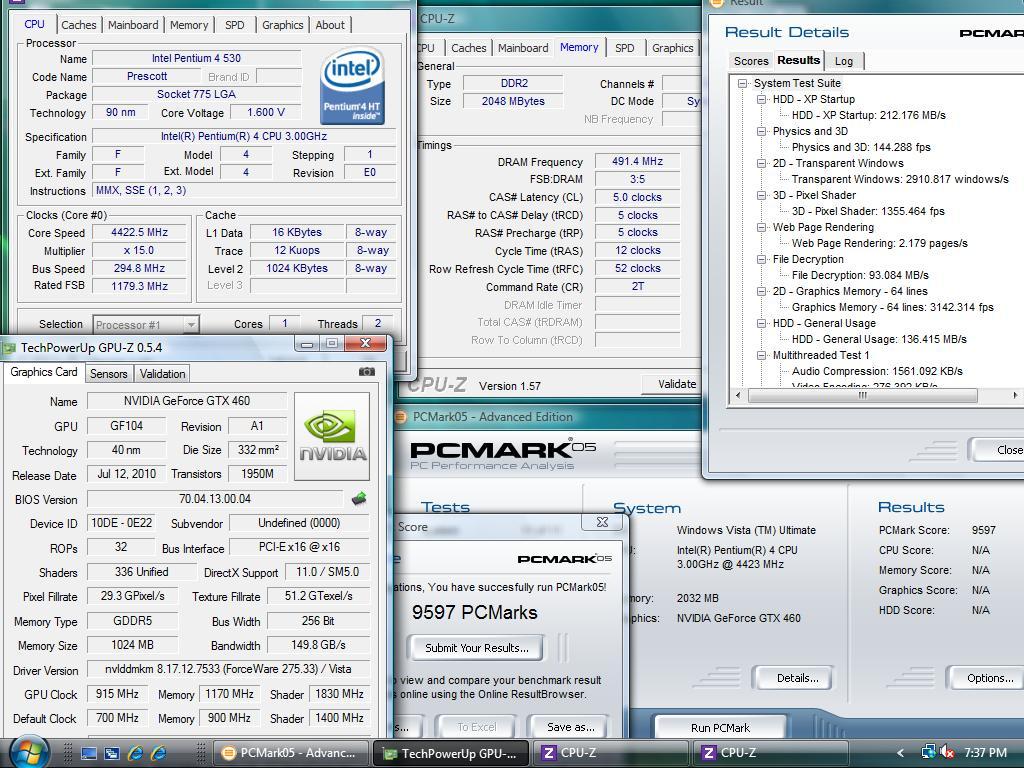
Task: Click the taskbar clock showing 7:37 PM
Action: (x=985, y=752)
